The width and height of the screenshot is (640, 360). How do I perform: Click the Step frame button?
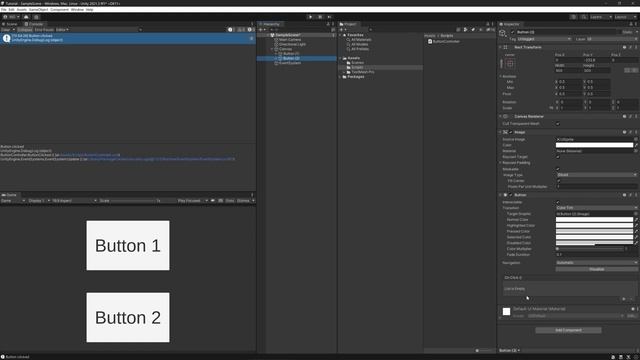tap(329, 17)
